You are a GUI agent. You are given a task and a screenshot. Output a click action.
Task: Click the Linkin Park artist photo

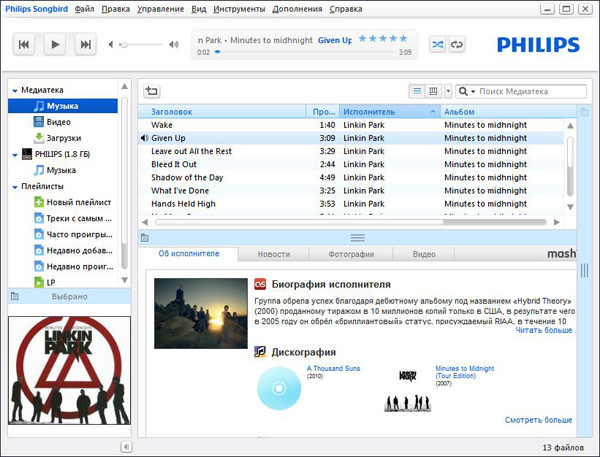pos(201,313)
